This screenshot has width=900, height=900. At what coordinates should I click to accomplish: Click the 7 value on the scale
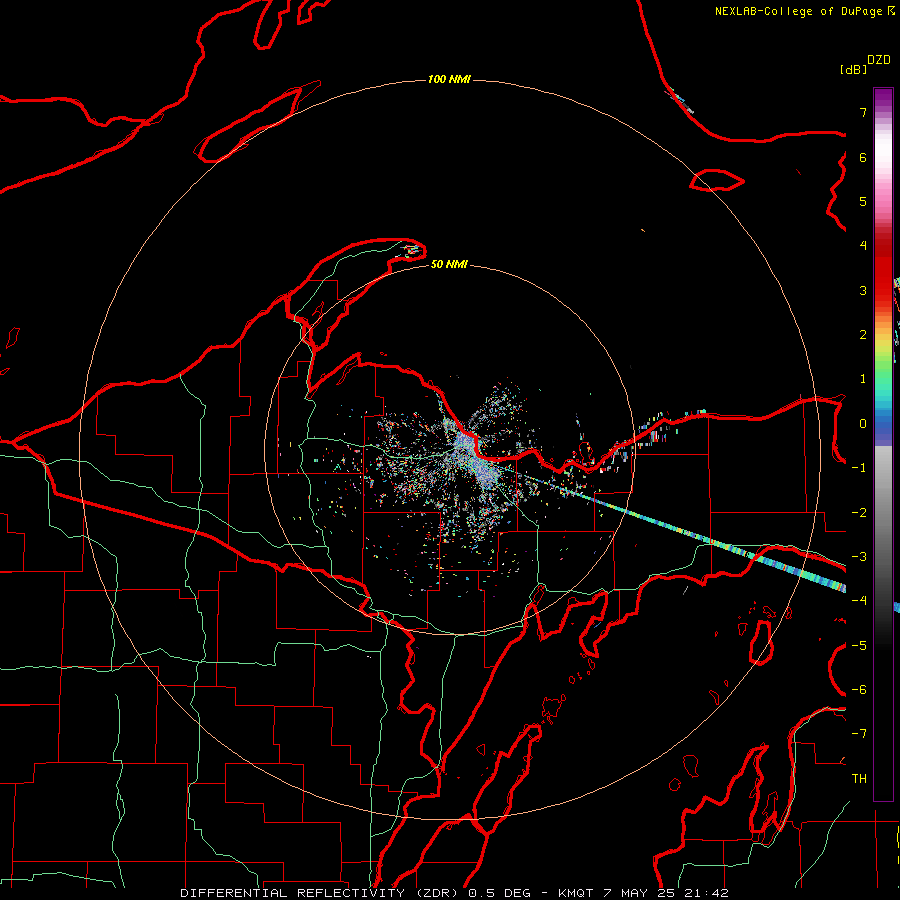863,112
